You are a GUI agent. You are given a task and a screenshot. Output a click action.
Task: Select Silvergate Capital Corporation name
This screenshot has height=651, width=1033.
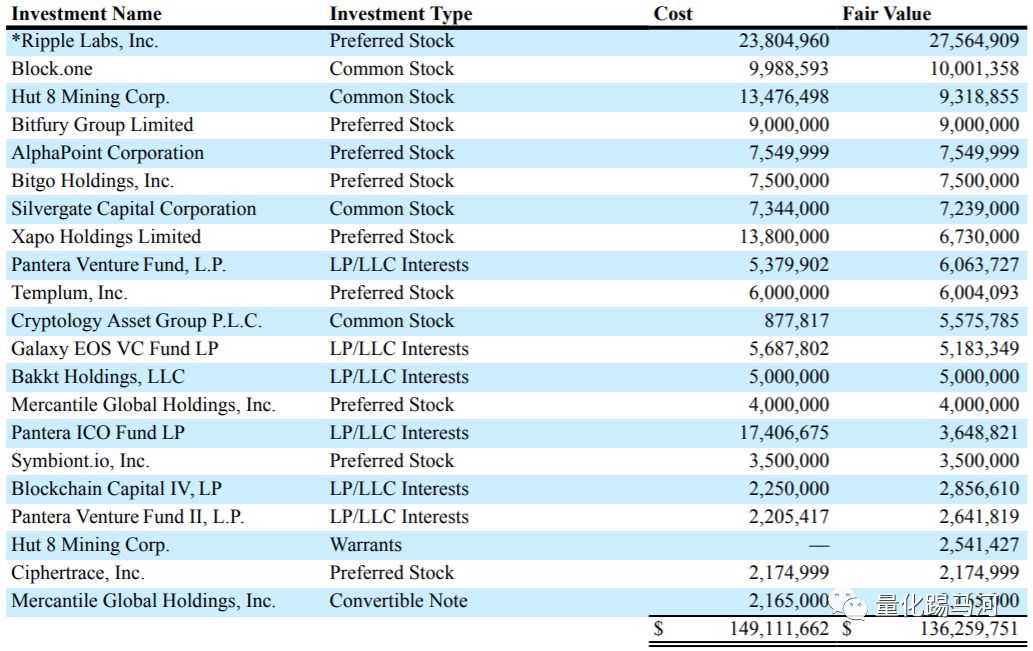[x=134, y=209]
